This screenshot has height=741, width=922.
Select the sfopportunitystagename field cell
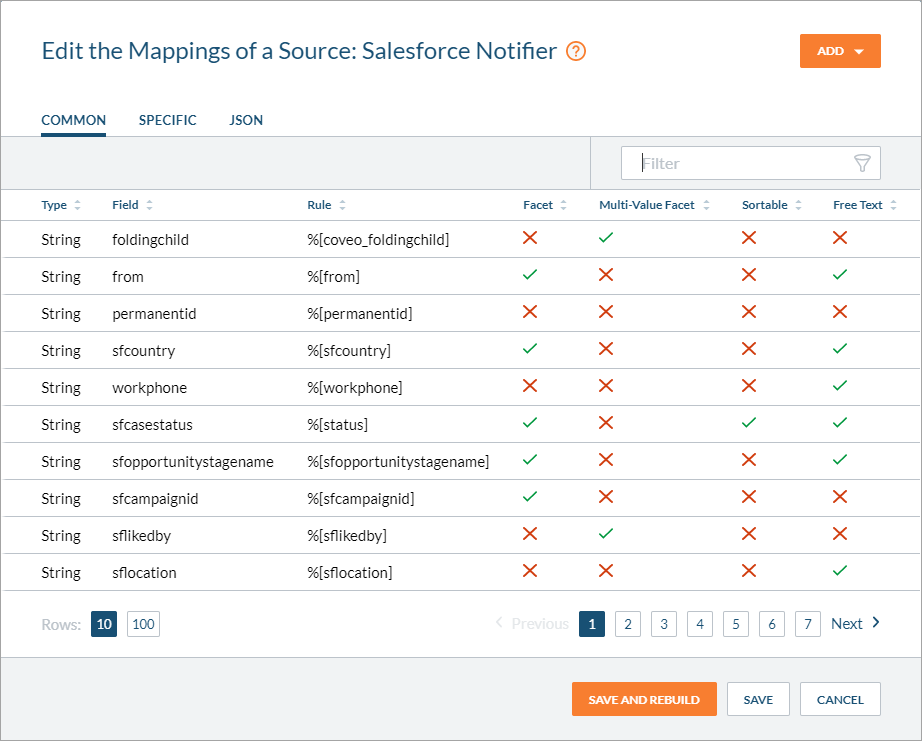(193, 462)
